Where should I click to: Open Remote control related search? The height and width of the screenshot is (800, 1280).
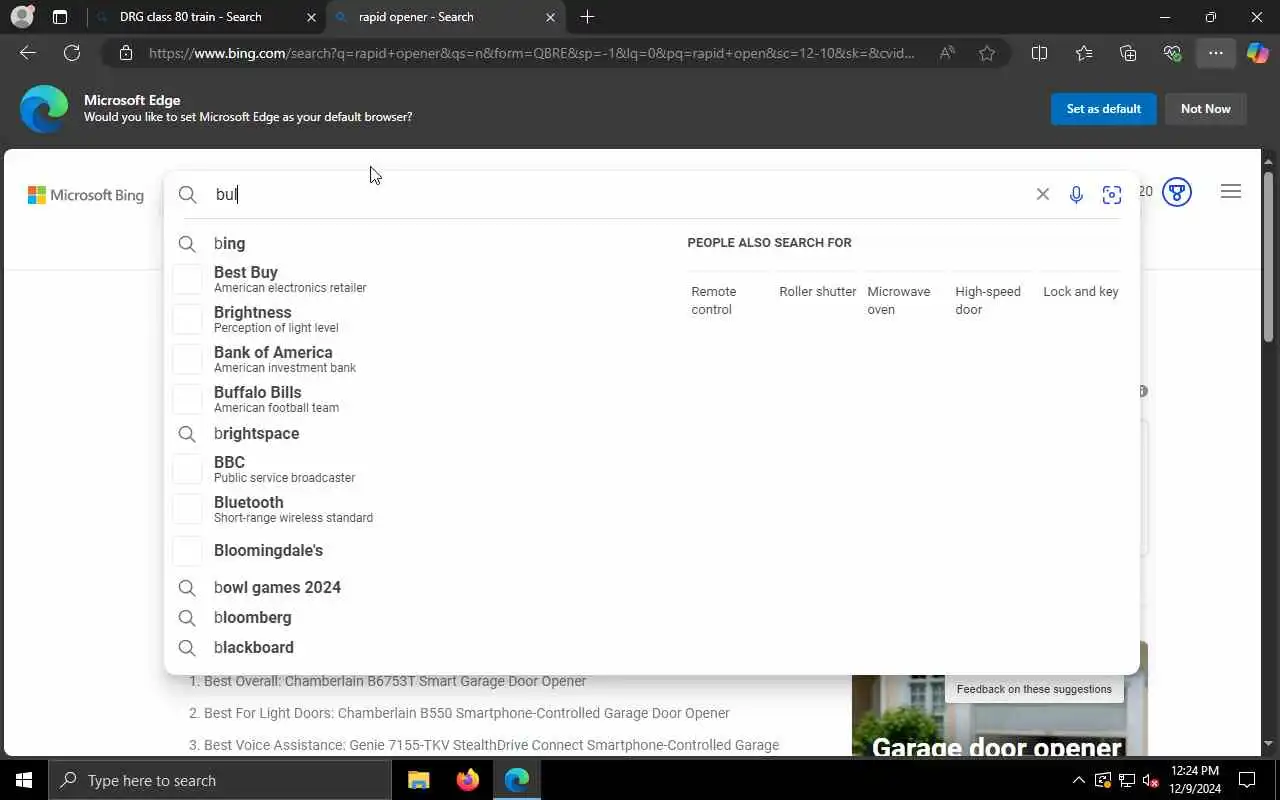[x=714, y=300]
